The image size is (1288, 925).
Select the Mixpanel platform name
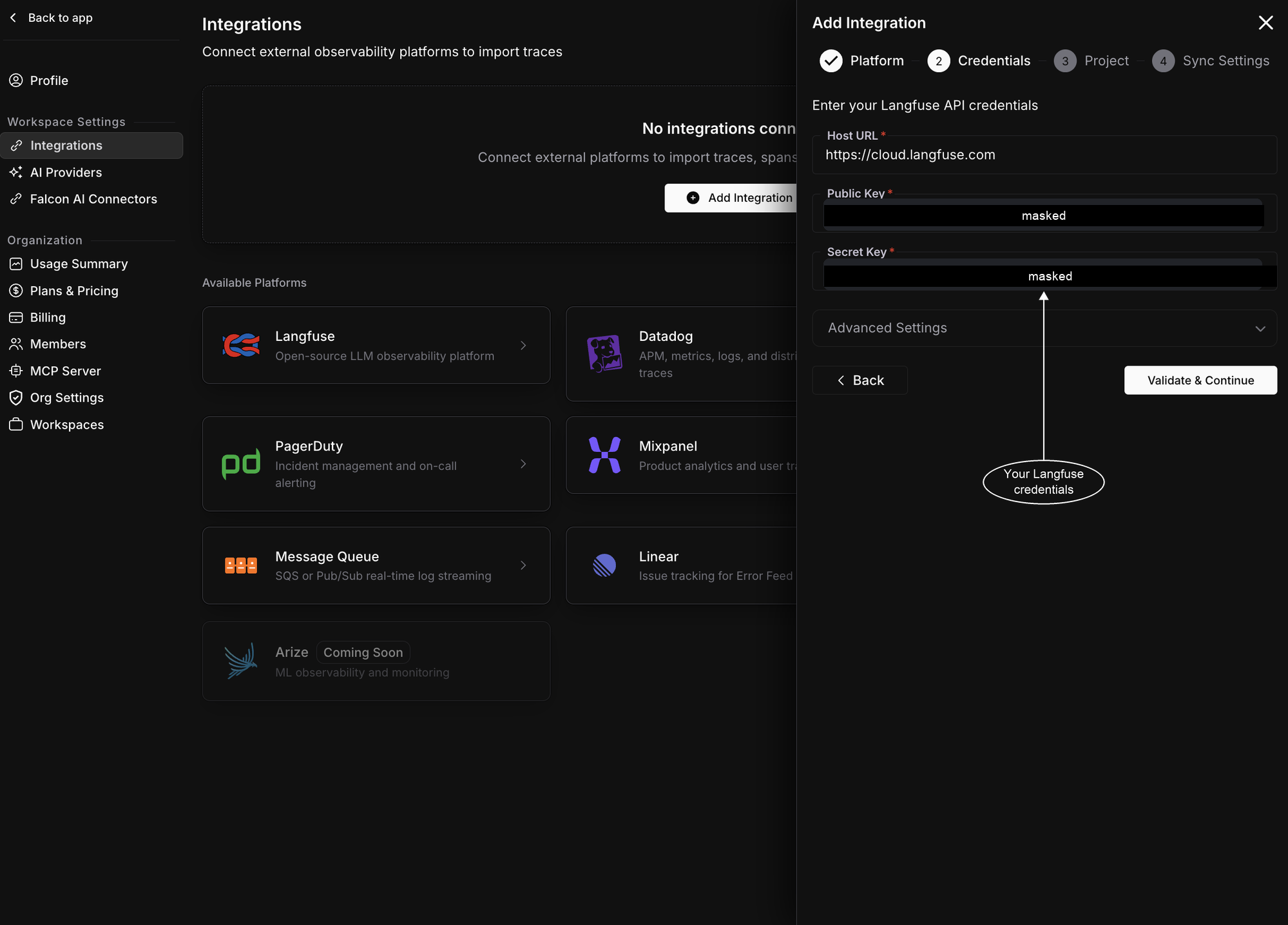coord(668,446)
